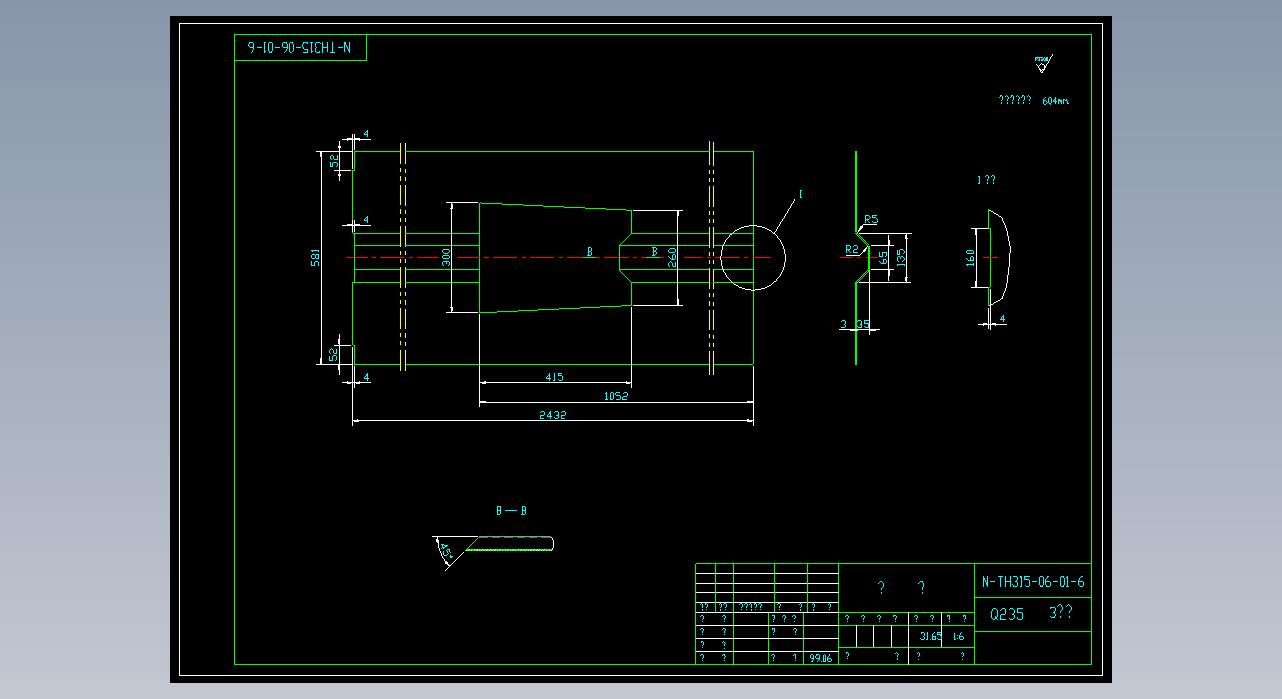
Task: Click the 2432 overall length dimension
Action: [x=552, y=415]
